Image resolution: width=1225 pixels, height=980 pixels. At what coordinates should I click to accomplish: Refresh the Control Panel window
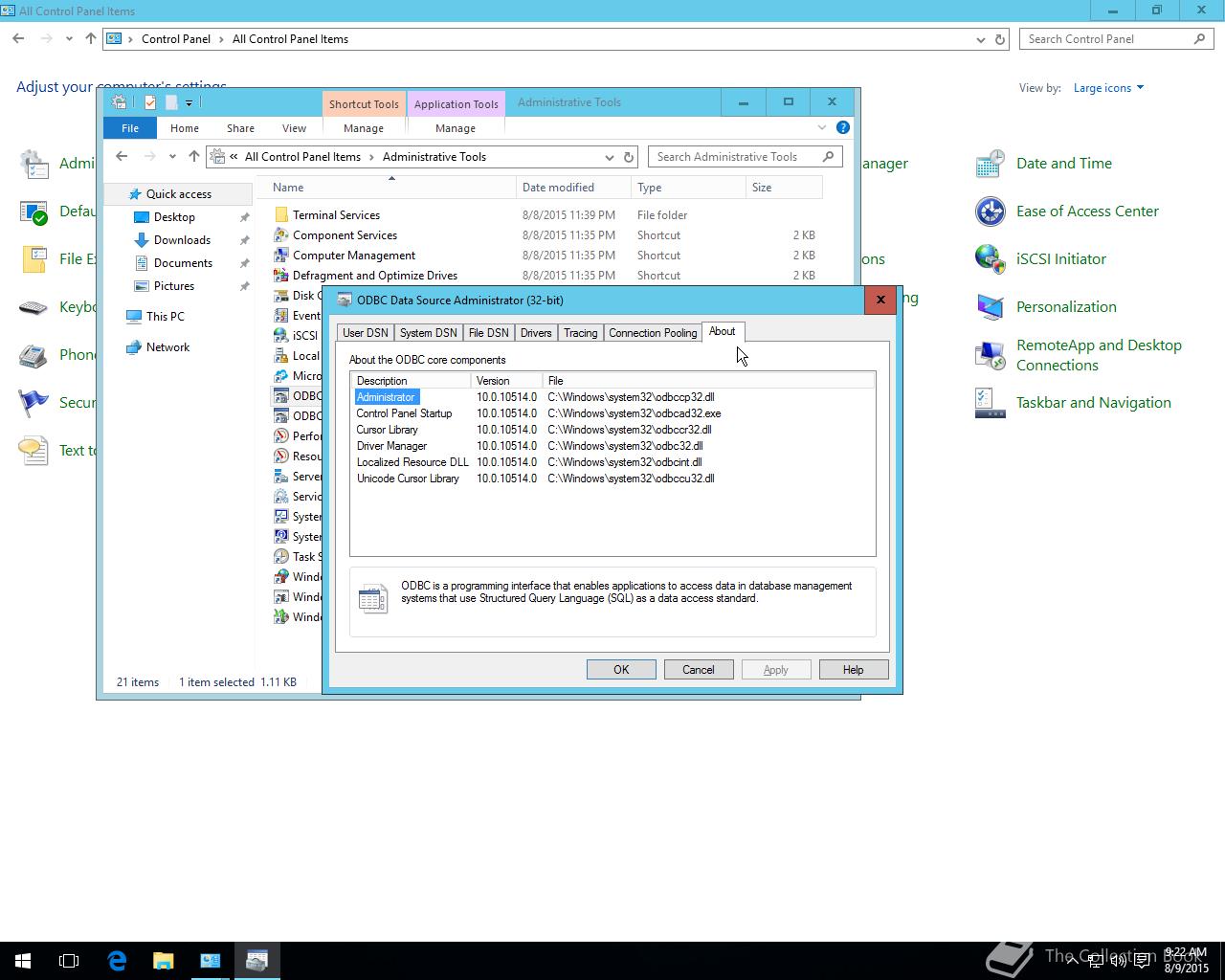click(1000, 39)
